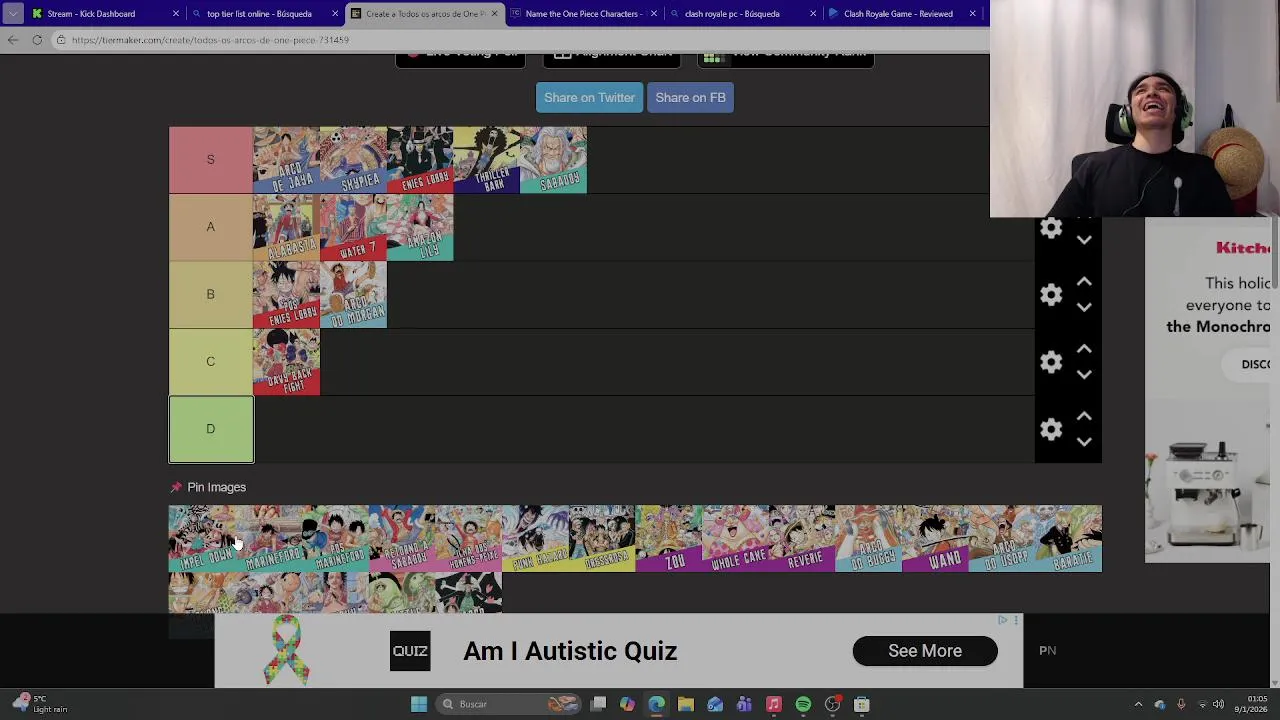The image size is (1280, 720).
Task: Open settings gear for tier D row
Action: pyautogui.click(x=1051, y=429)
